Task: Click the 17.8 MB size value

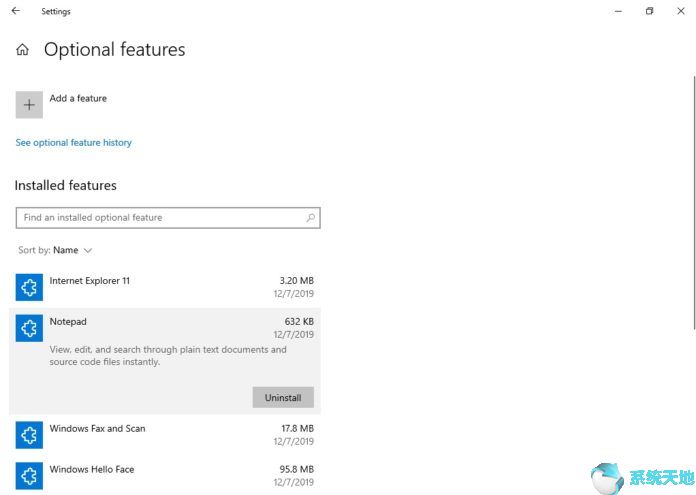Action: point(297,428)
